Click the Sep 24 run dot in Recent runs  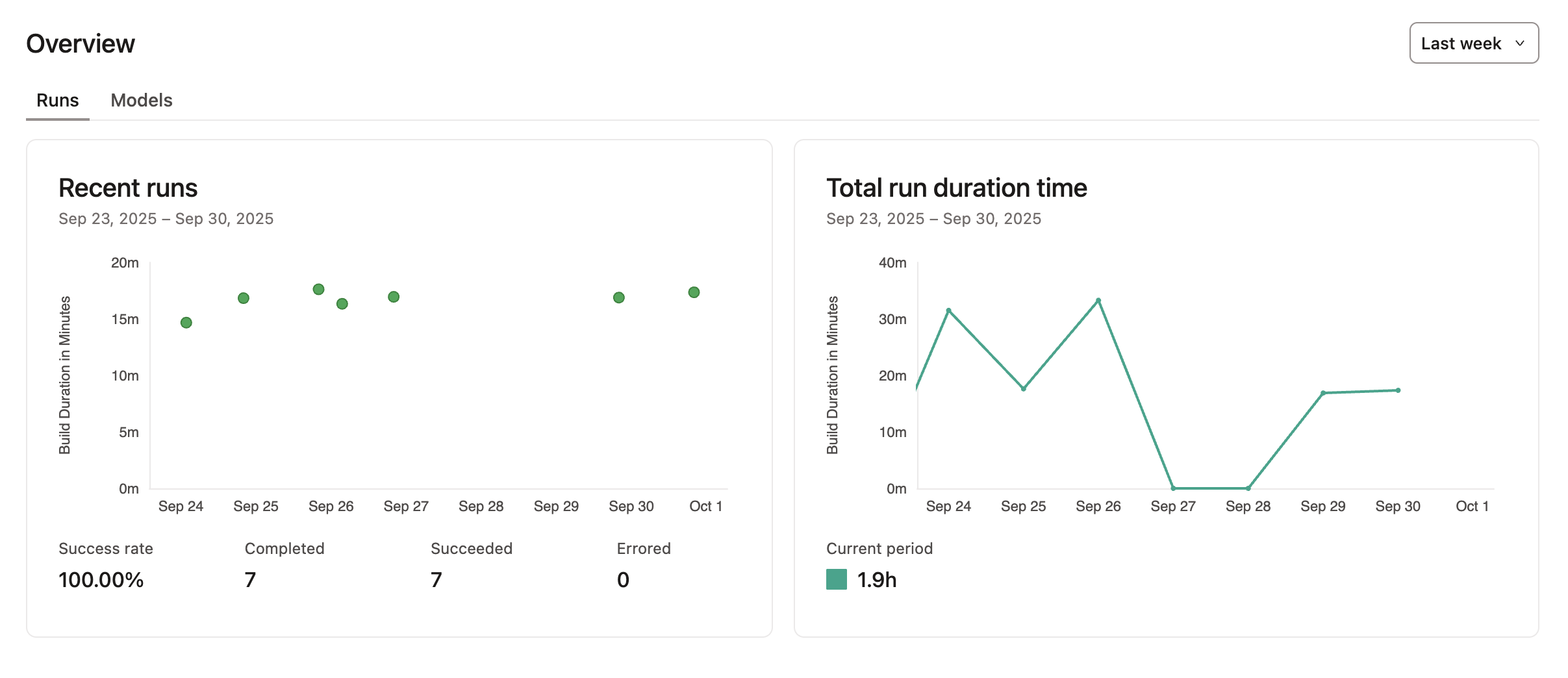click(186, 321)
